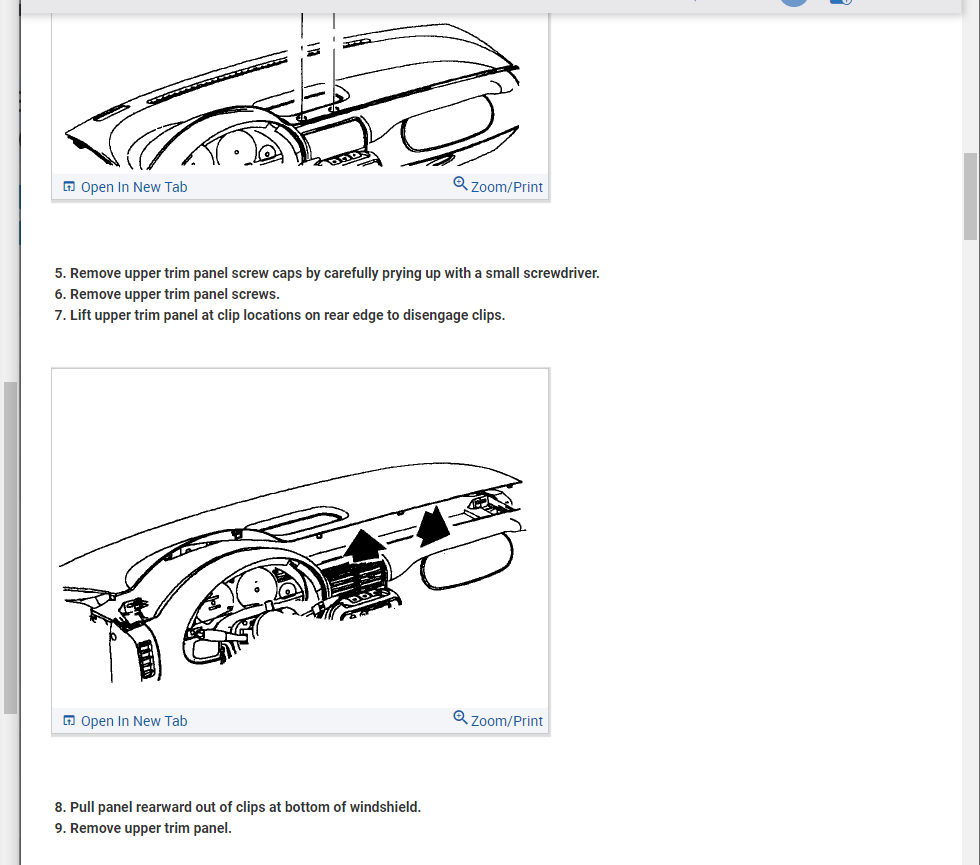Click the new-tab icon under the screw location diagram
The image size is (980, 865).
click(69, 187)
